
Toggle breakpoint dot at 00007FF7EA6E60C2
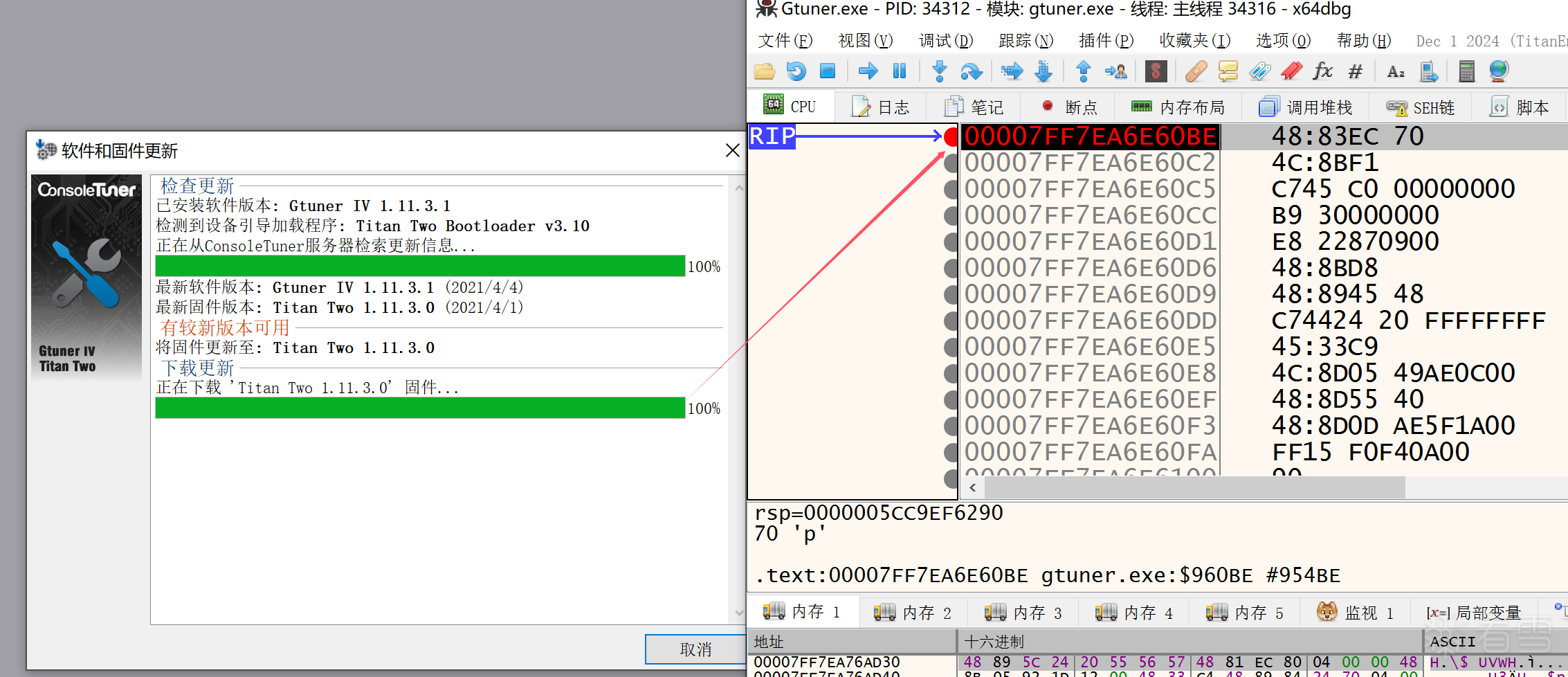pos(951,163)
